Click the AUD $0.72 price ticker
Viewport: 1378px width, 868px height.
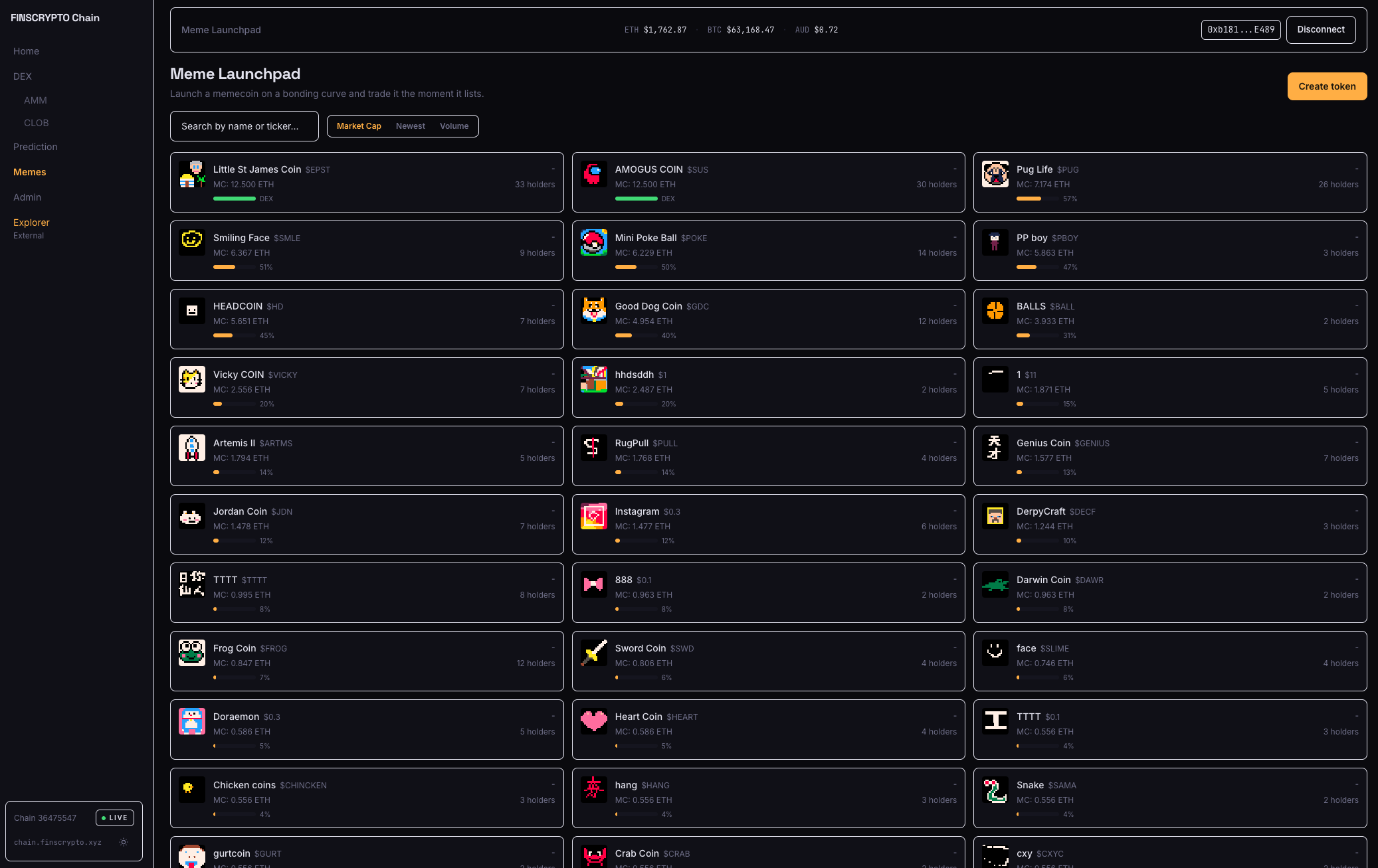pos(817,30)
